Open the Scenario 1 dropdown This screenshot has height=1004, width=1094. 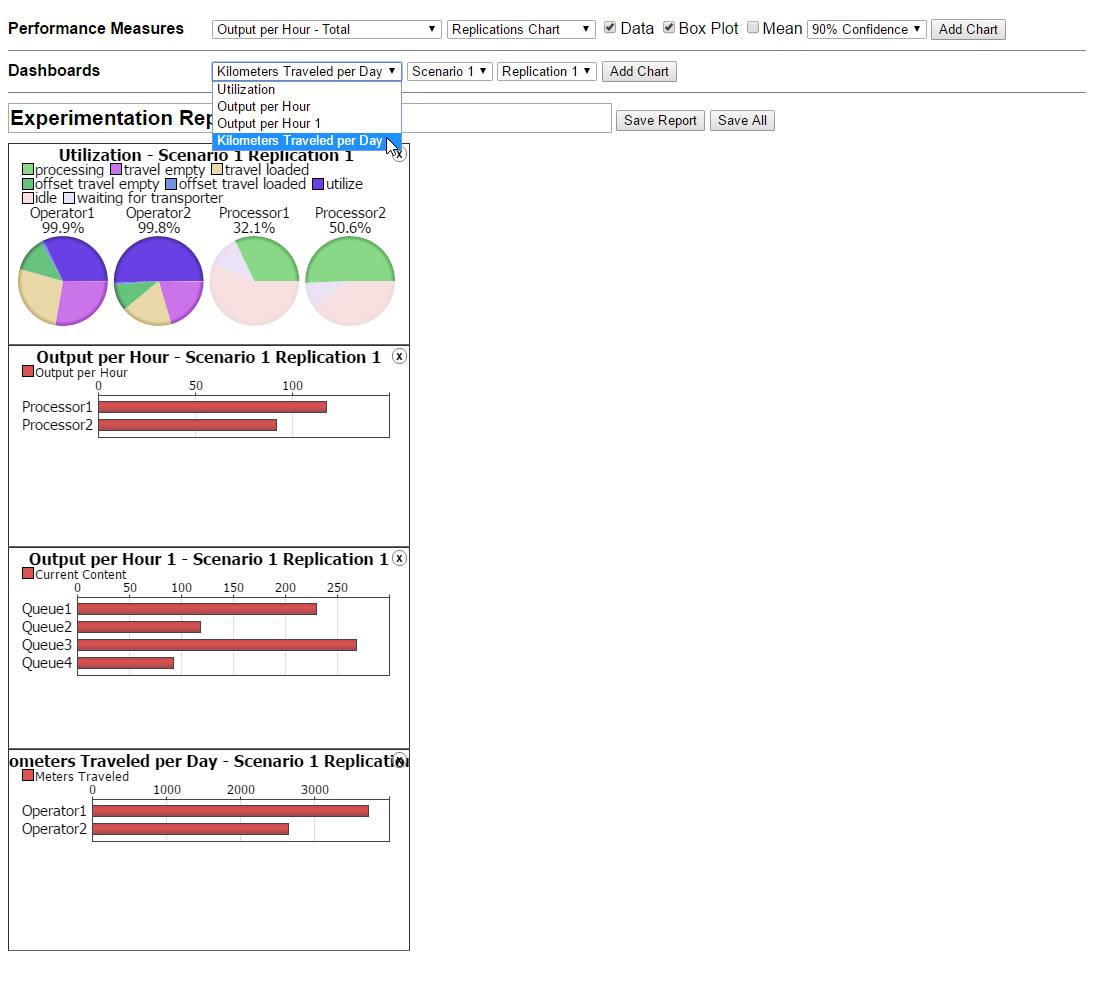[449, 71]
